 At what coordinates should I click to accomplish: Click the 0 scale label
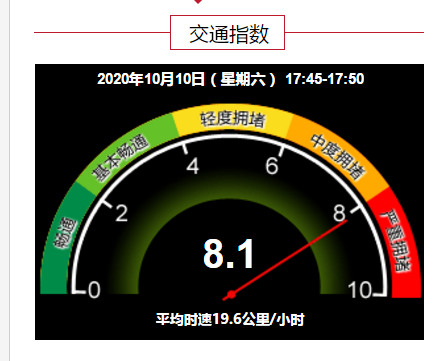pos(94,290)
